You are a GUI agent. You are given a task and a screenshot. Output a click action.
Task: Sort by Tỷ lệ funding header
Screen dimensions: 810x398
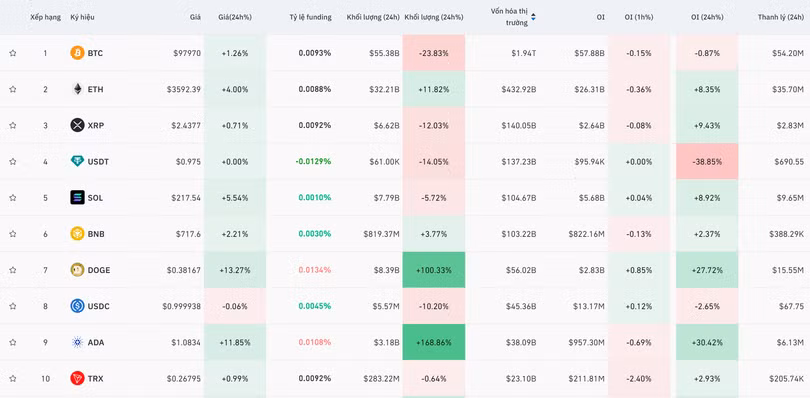coord(310,17)
